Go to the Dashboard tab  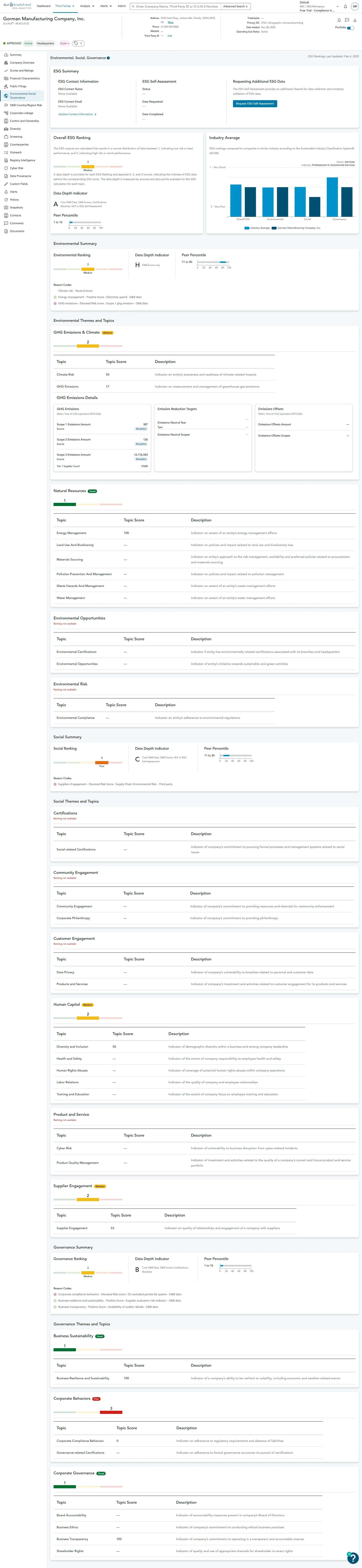44,6
